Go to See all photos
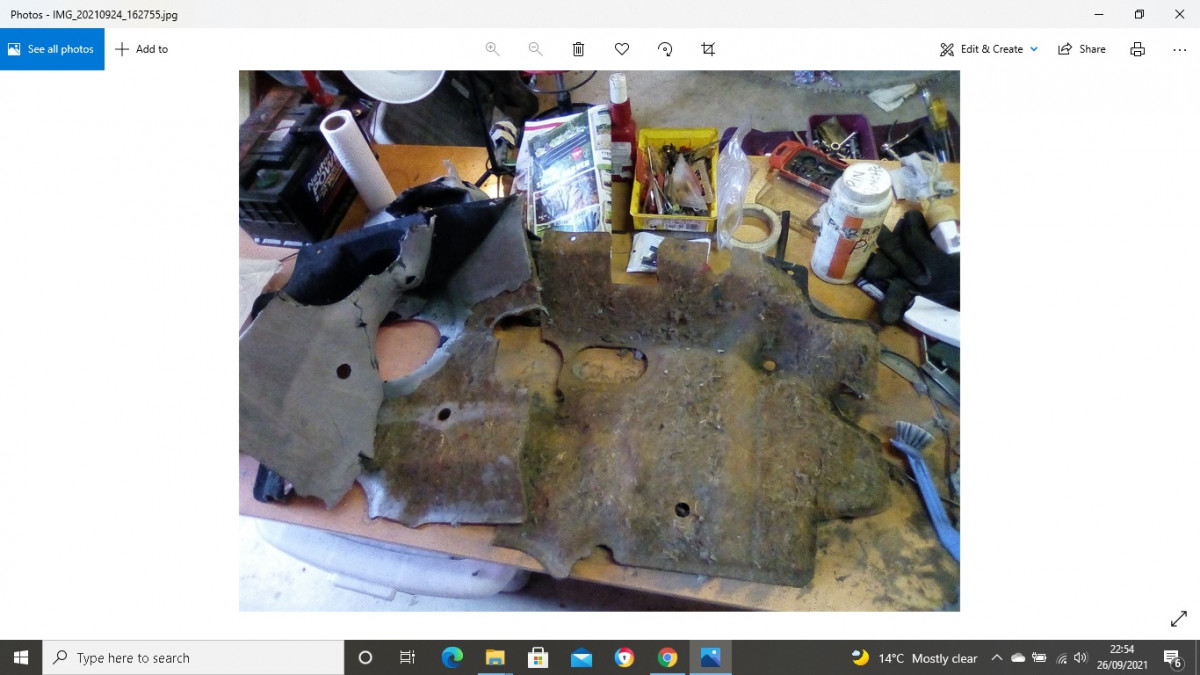 [52, 48]
